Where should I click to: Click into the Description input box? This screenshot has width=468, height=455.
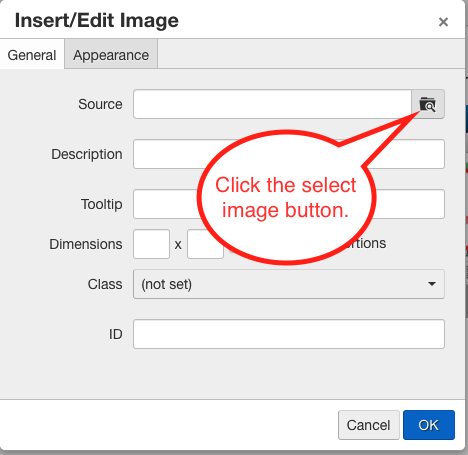pos(289,154)
